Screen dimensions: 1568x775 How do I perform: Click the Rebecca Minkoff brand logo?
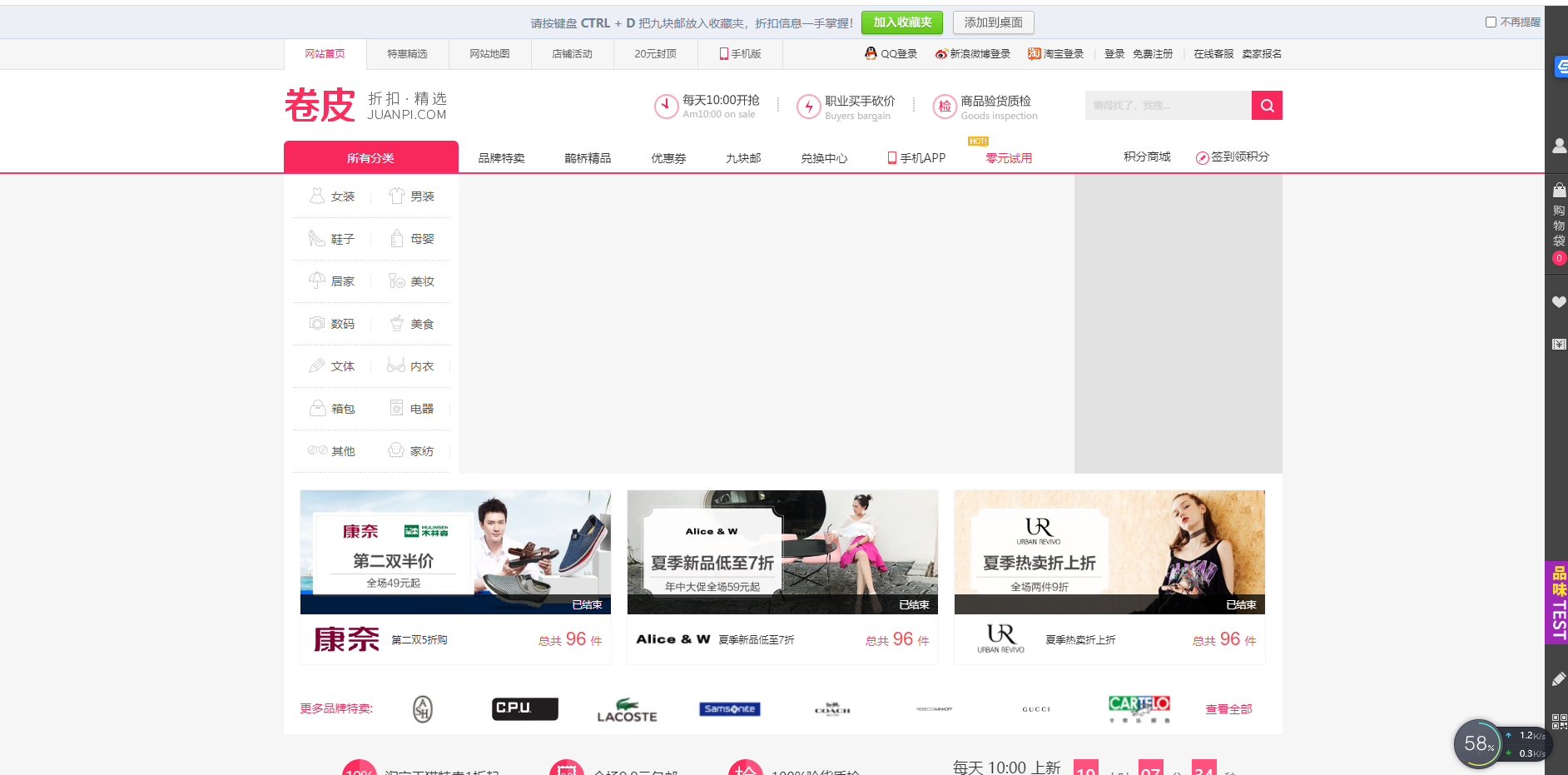[x=935, y=709]
